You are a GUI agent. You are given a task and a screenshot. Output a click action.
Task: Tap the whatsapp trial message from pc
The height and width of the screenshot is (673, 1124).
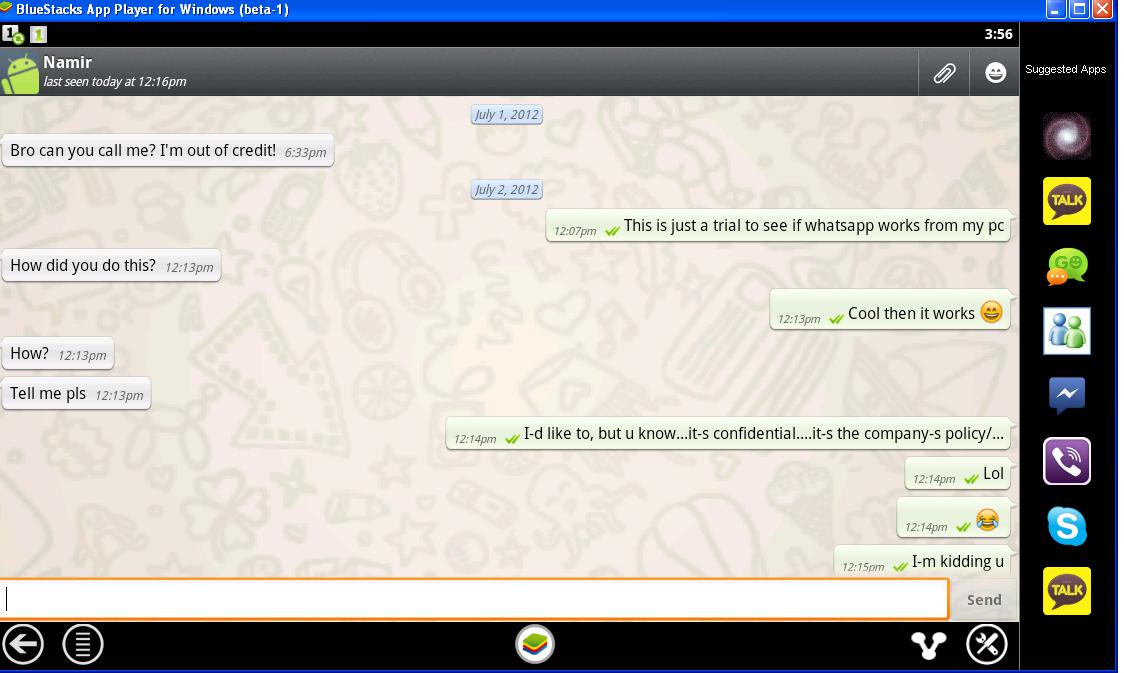coord(778,226)
